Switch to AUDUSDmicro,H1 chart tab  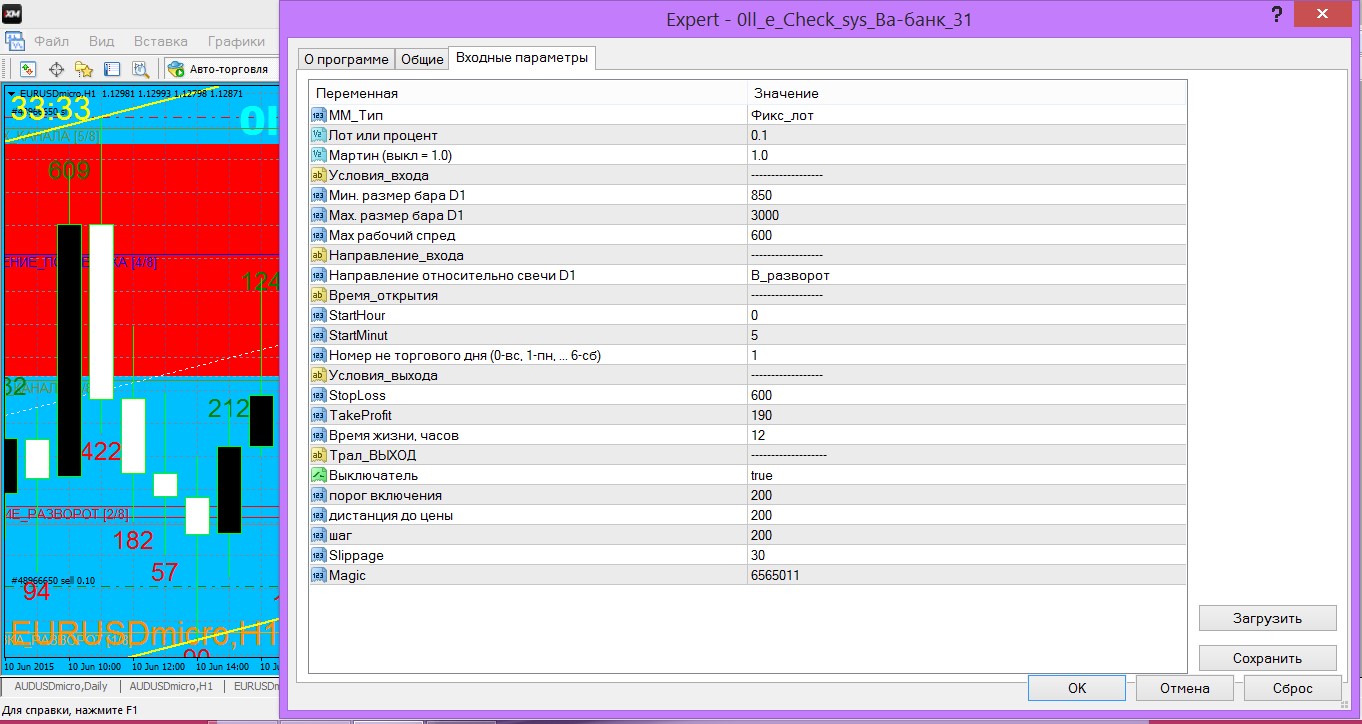click(171, 686)
